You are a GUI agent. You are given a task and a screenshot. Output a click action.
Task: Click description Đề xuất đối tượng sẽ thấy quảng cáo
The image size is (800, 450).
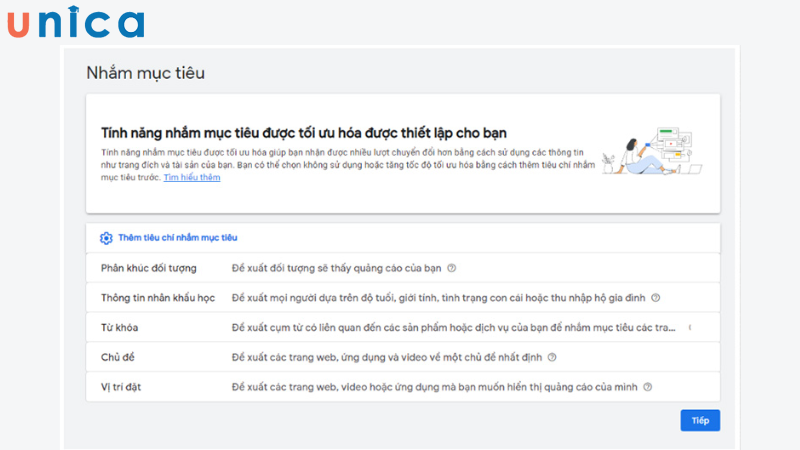pyautogui.click(x=336, y=268)
